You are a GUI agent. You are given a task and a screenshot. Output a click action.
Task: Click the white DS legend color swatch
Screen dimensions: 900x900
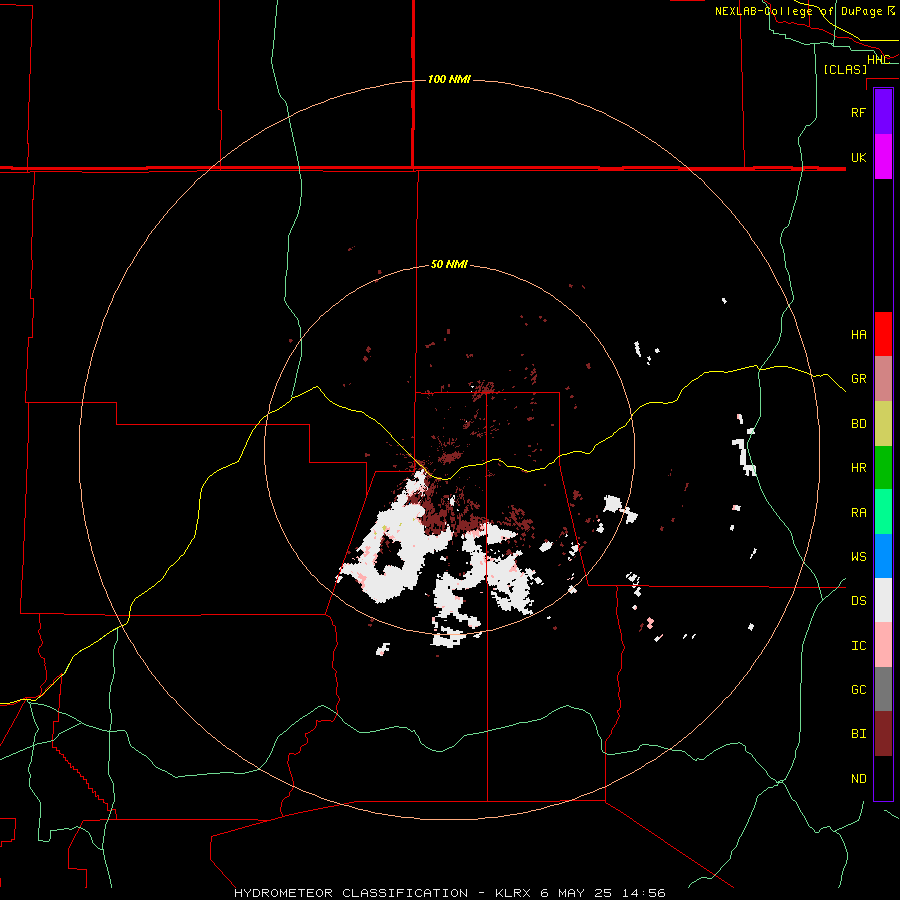tap(883, 600)
